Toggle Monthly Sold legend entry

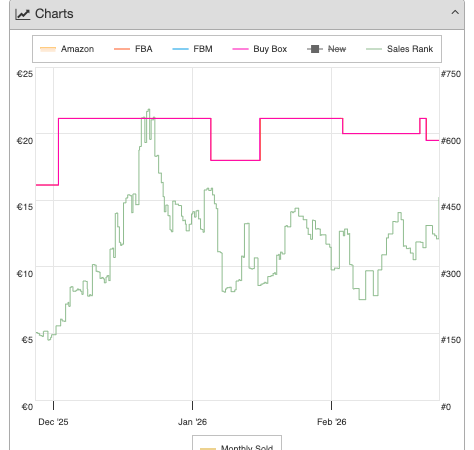pos(237,447)
